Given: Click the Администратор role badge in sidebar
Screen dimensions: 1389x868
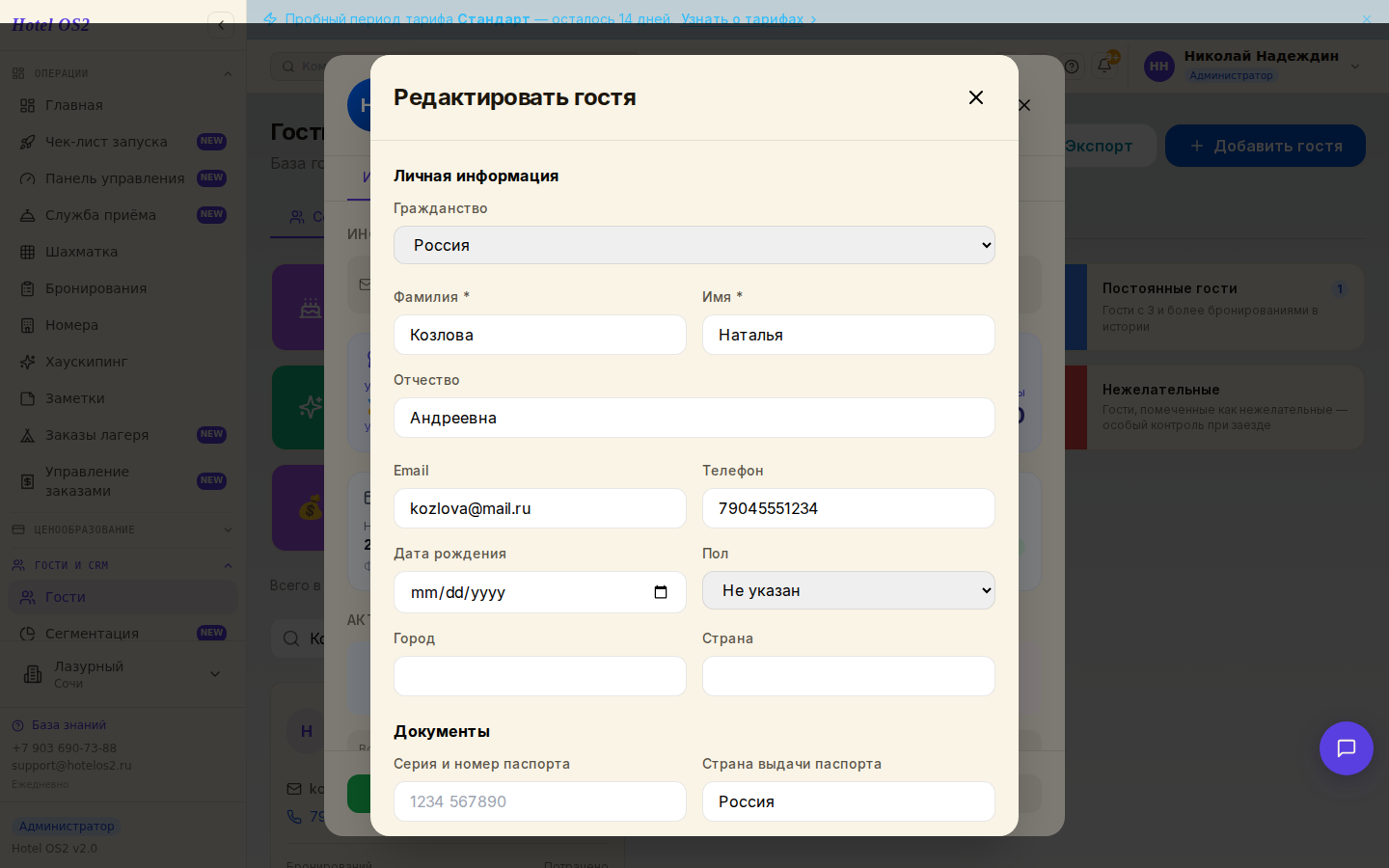Looking at the screenshot, I should coord(67,827).
